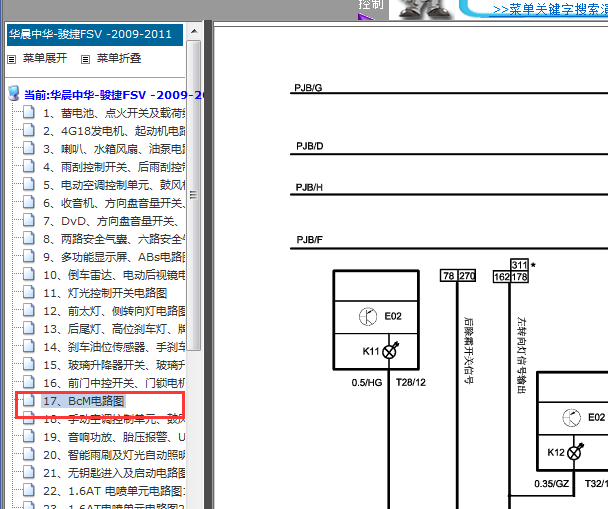Click the page icon of item 15 玻璃升降器
Viewport: 608px width, 509px height.
pyautogui.click(x=29, y=364)
